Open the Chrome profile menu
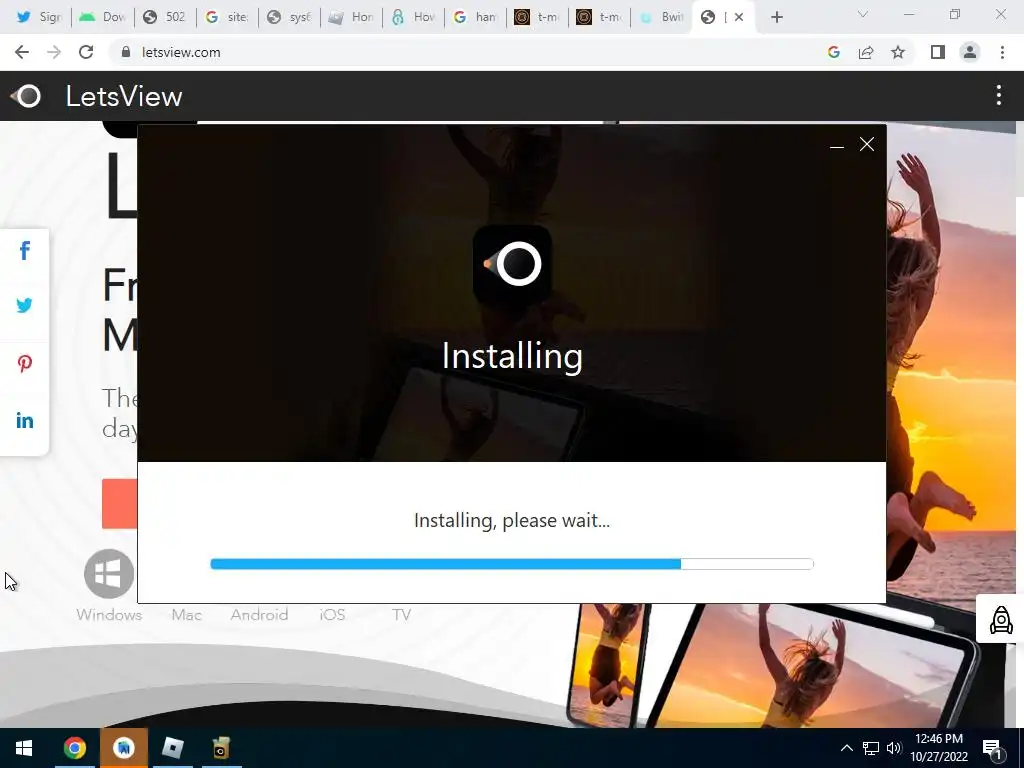 (x=970, y=52)
